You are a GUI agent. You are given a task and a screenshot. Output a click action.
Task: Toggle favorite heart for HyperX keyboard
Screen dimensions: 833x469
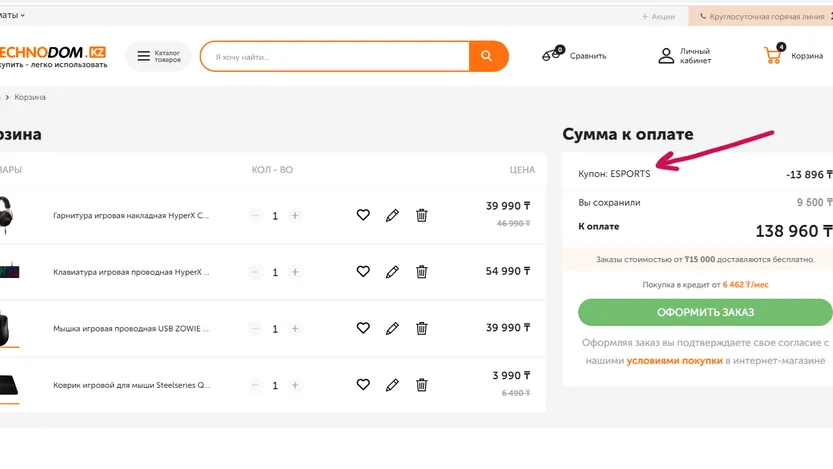363,272
